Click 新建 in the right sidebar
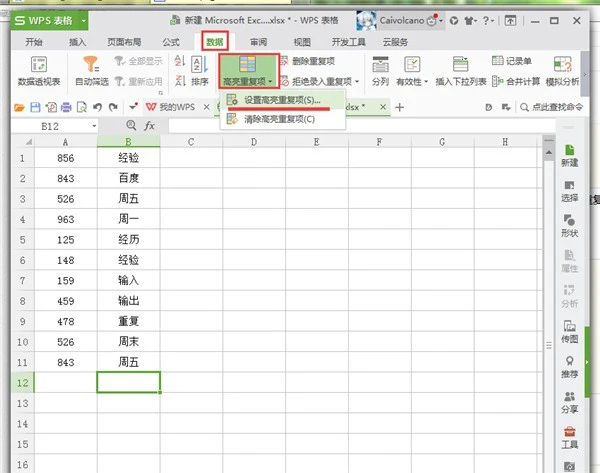Viewport: 600px width, 473px height. click(569, 153)
